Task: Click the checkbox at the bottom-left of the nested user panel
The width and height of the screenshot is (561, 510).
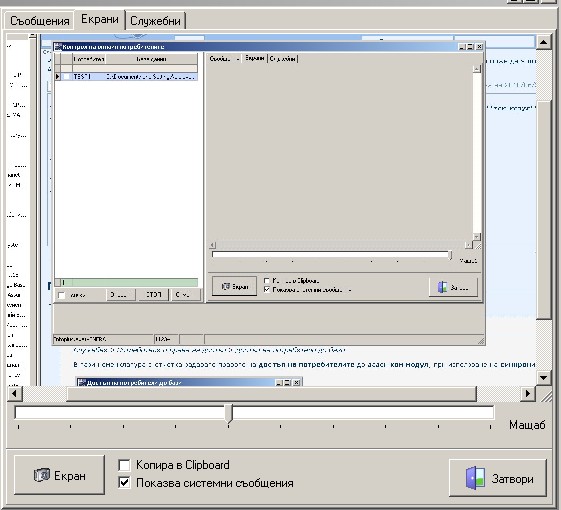Action: (x=62, y=295)
